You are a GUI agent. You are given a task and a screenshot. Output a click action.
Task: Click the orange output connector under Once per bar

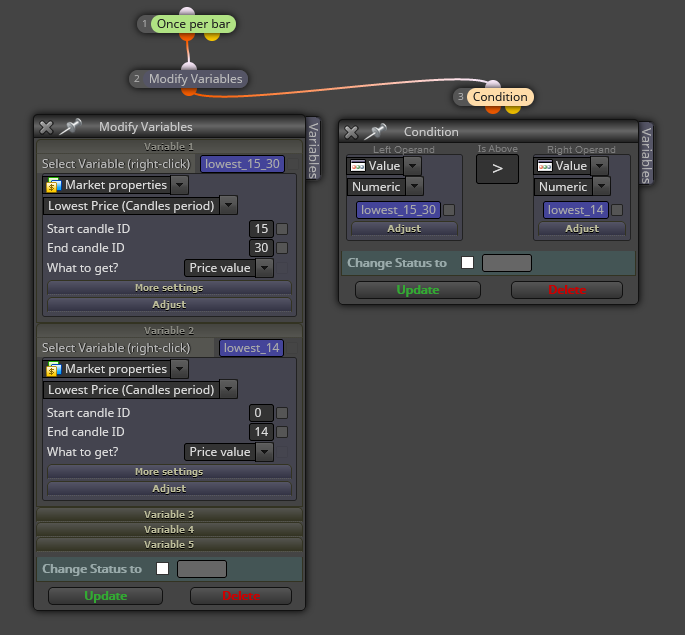[187, 36]
